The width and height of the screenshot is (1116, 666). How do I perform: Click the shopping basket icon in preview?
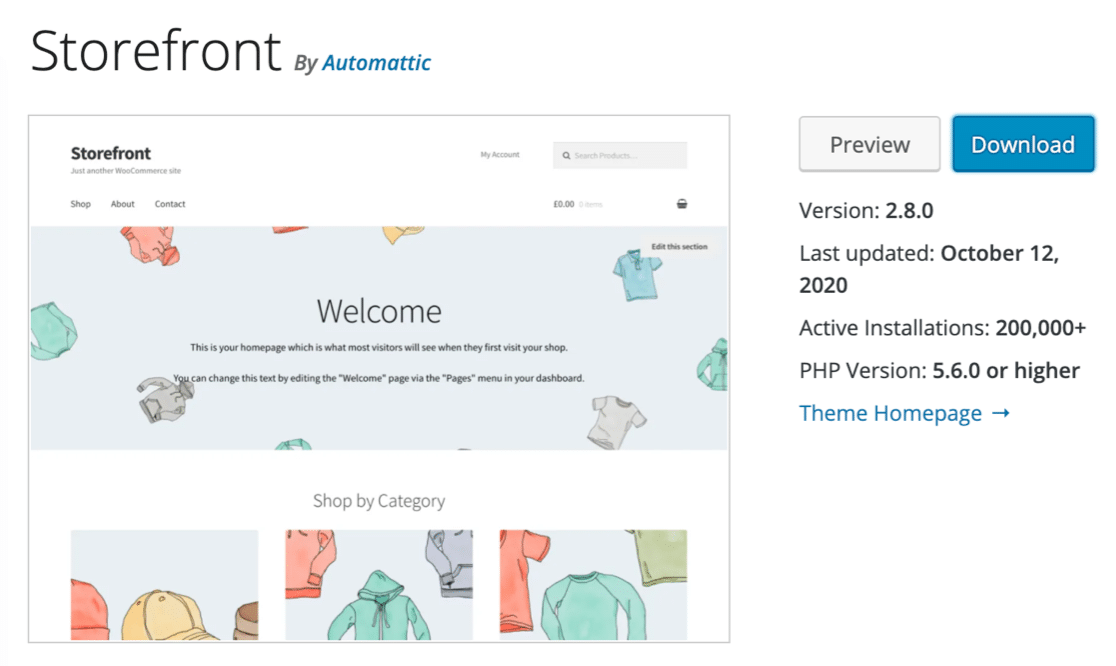coord(682,204)
